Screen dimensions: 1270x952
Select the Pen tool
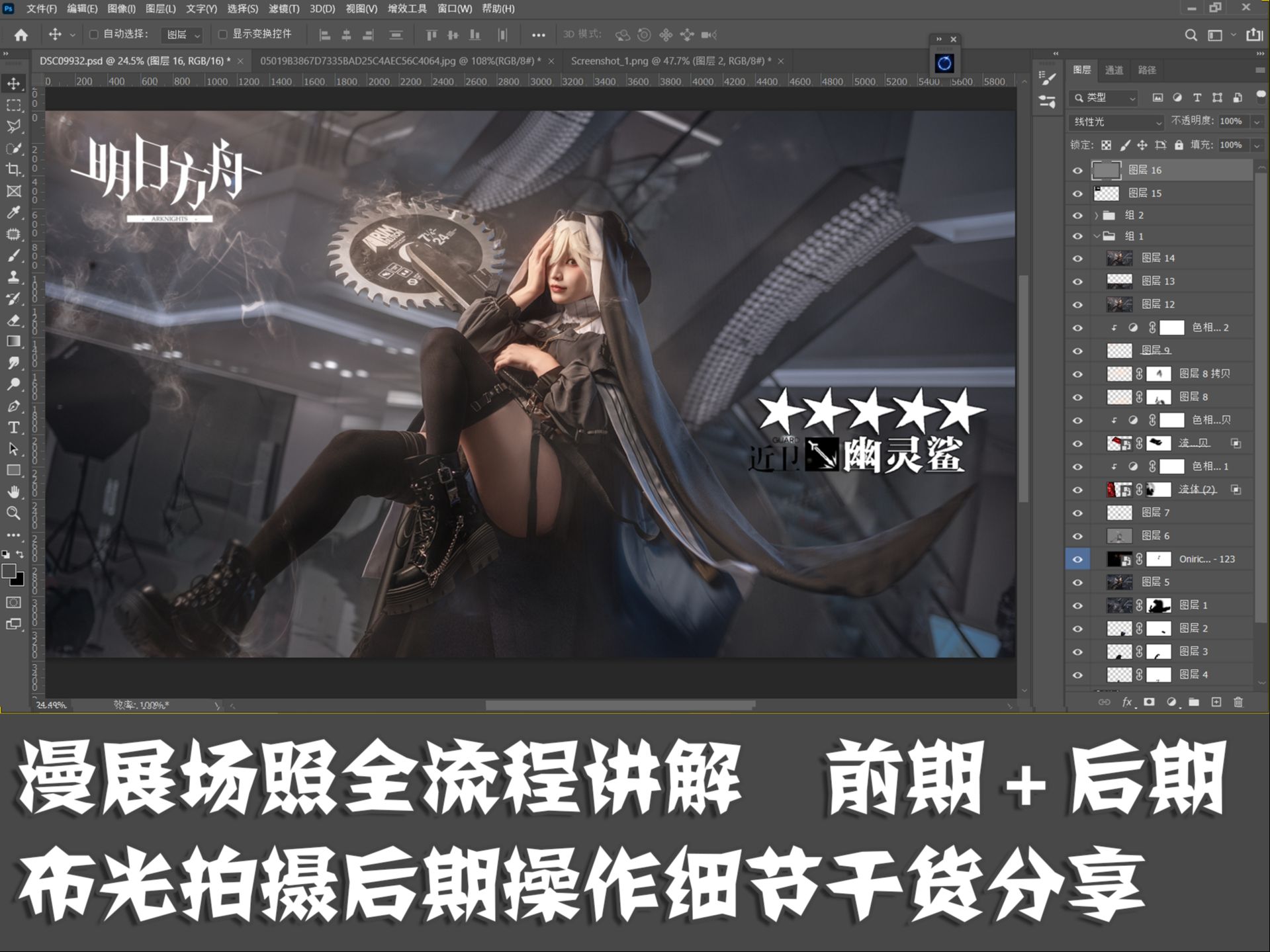click(13, 406)
